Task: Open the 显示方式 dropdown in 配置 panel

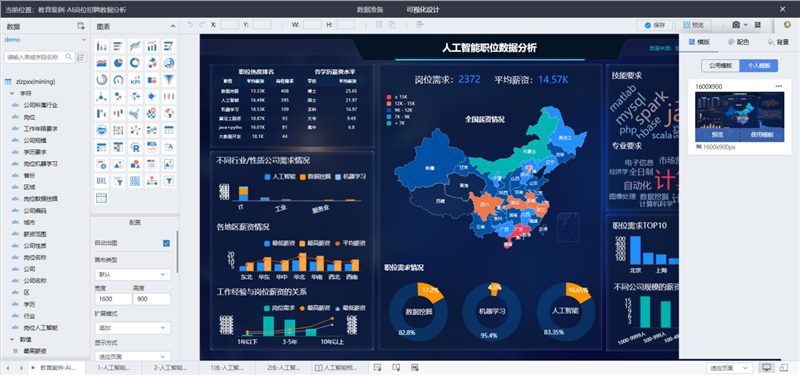Action: 133,356
